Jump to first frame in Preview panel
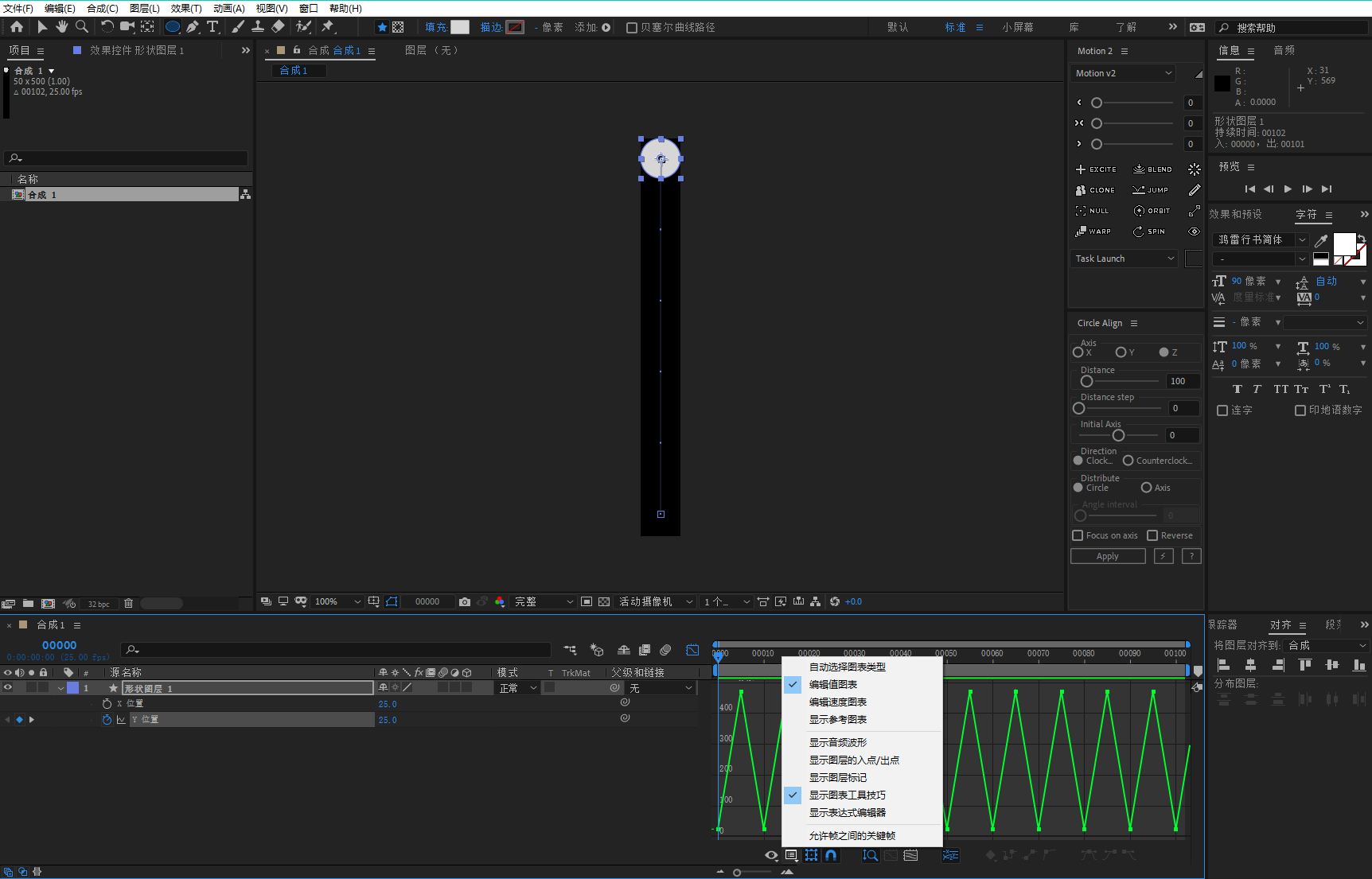Image resolution: width=1372 pixels, height=879 pixels. (1249, 189)
